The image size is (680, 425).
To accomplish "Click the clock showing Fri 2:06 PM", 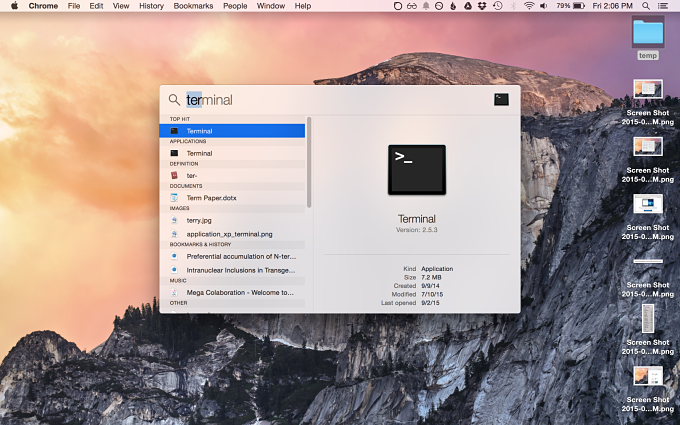I will [612, 6].
